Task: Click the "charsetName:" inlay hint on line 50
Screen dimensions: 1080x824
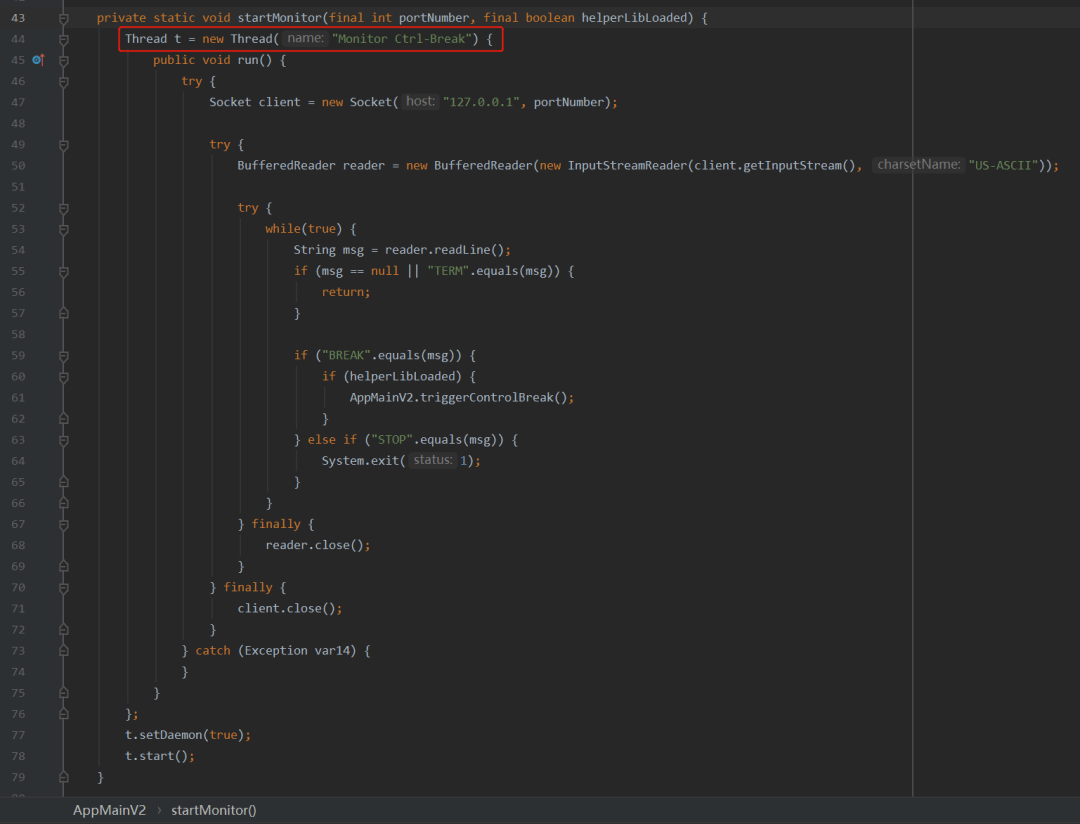Action: pos(918,165)
